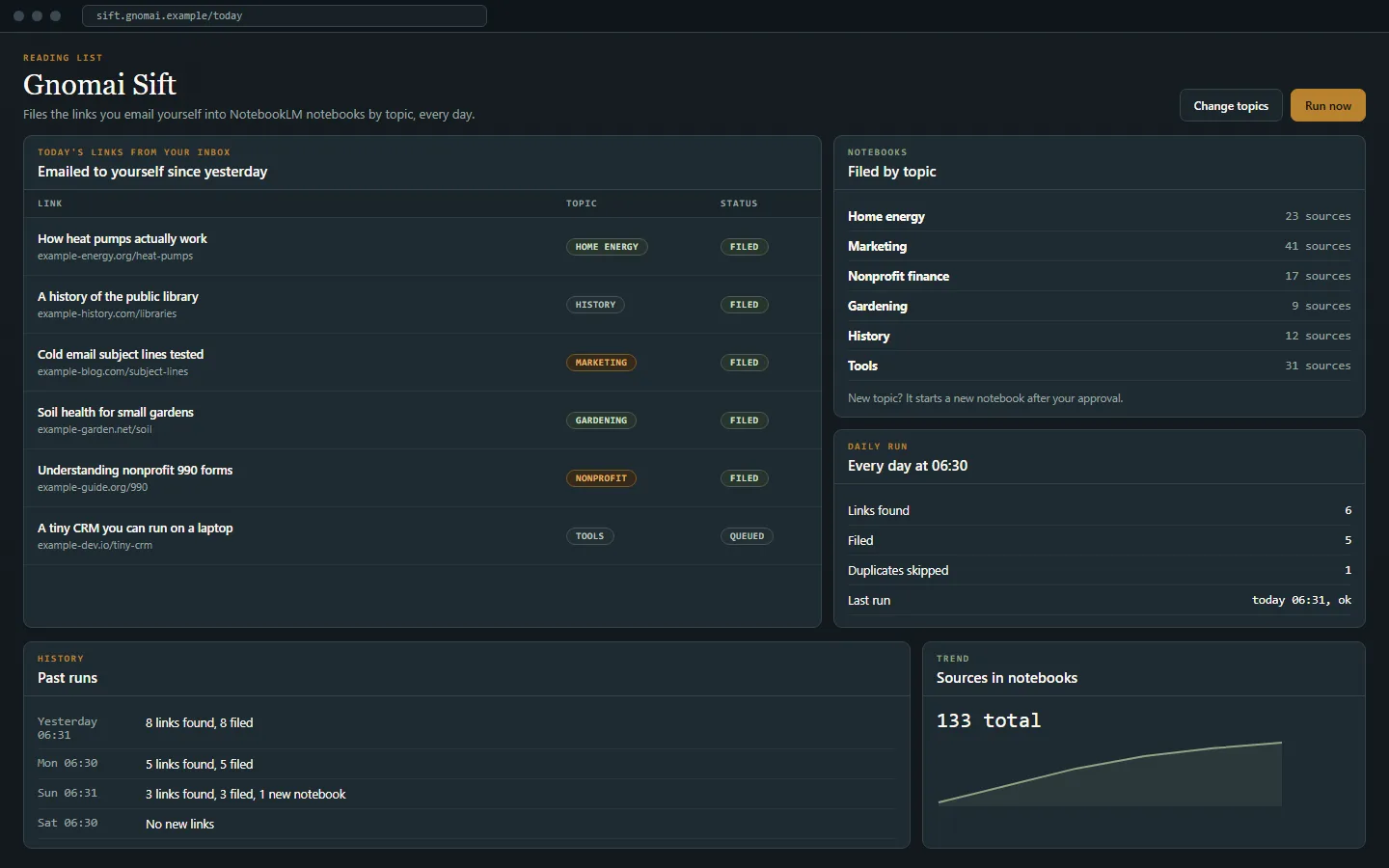This screenshot has height=868, width=1389.
Task: Open 'A history of the public library'
Action: click(118, 297)
